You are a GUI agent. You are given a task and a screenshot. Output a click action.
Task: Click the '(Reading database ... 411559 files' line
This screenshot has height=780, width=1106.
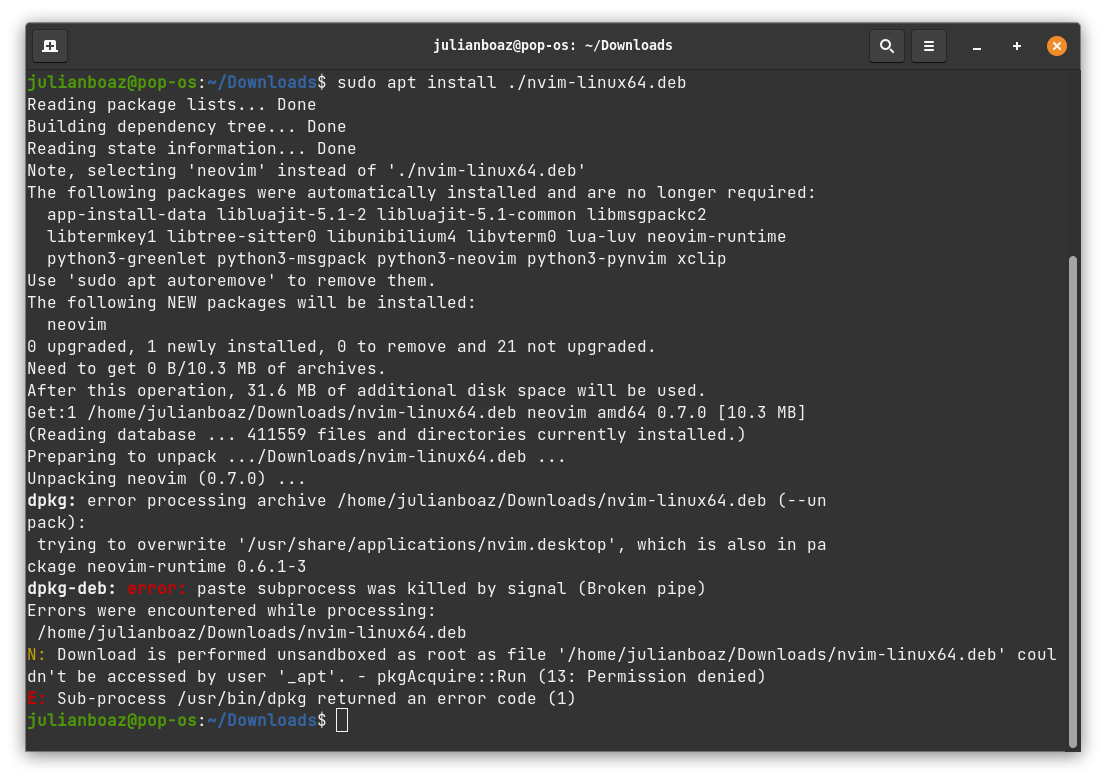pos(387,434)
